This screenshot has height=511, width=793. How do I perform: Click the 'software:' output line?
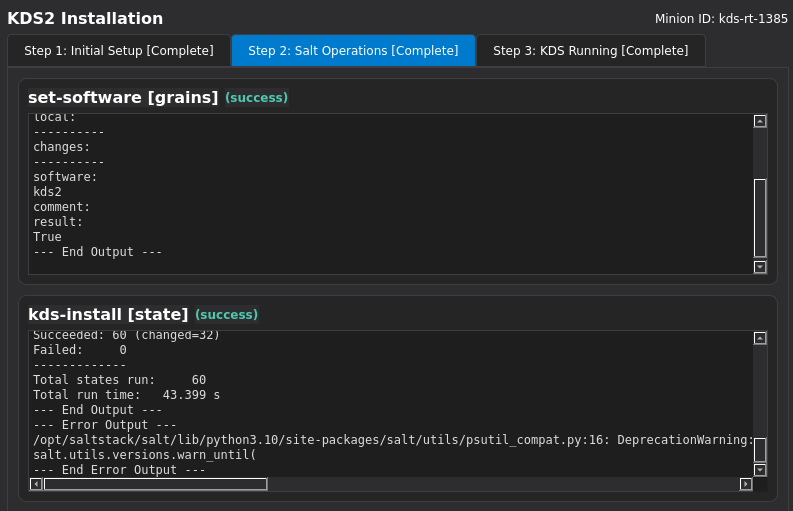click(65, 177)
